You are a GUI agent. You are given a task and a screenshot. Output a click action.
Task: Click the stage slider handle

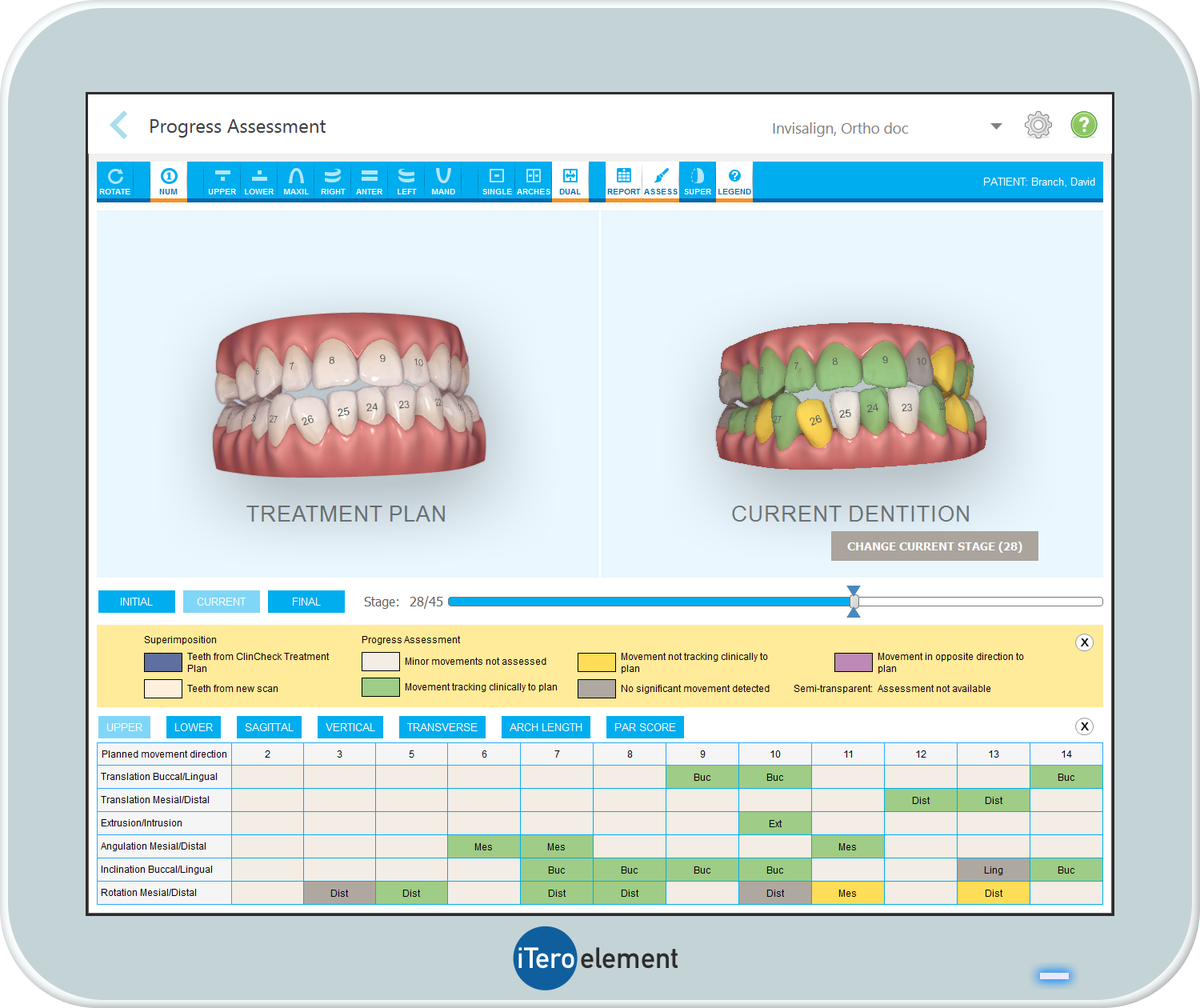(854, 602)
